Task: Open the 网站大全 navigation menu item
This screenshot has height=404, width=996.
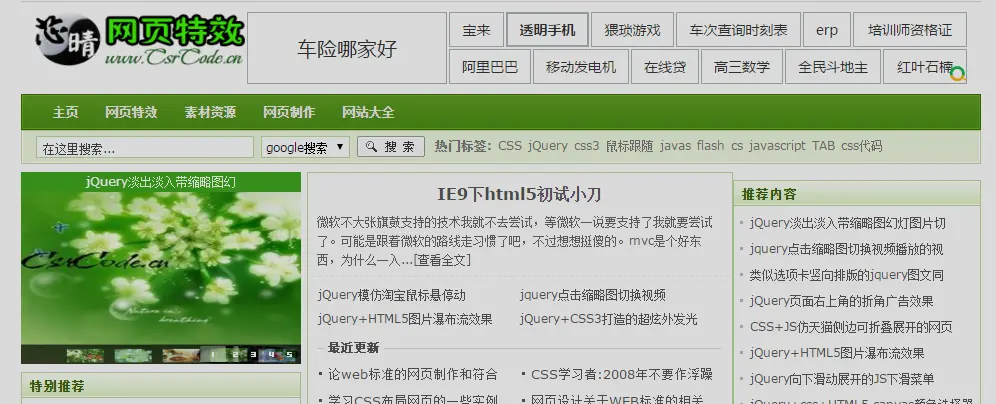Action: tap(368, 112)
